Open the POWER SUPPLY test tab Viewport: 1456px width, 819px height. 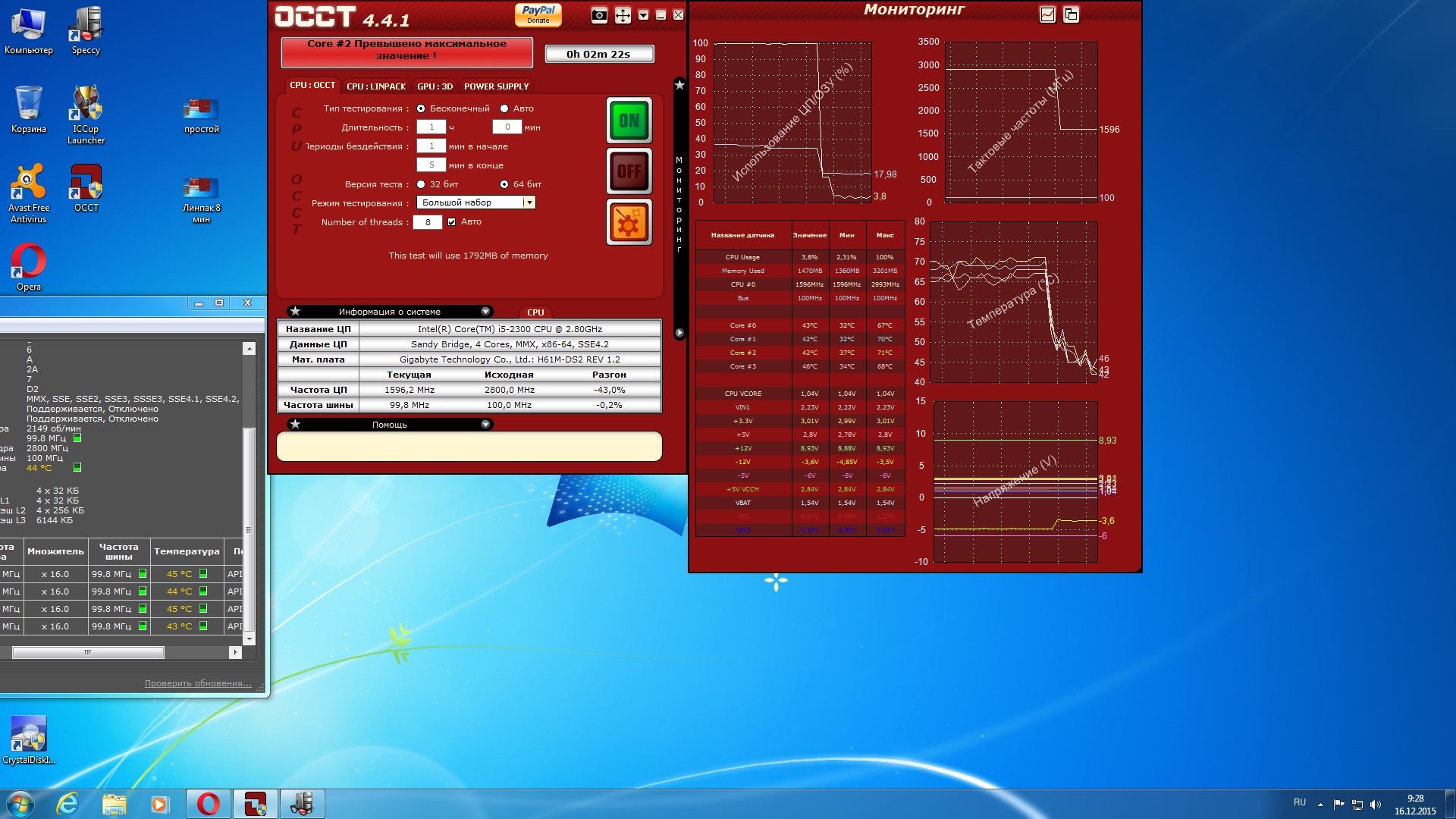point(496,86)
